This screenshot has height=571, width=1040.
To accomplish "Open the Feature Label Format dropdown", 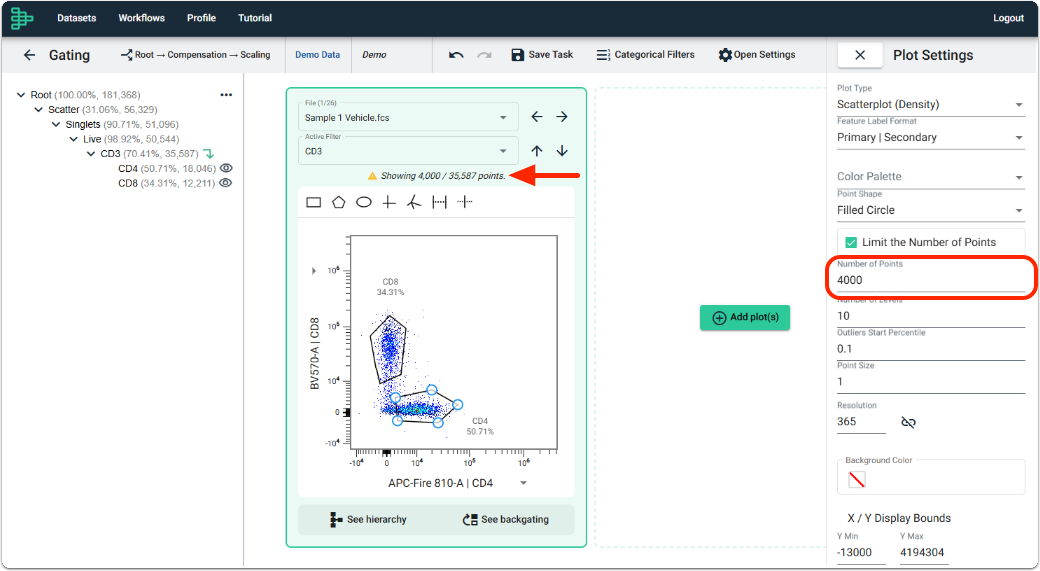I will pyautogui.click(x=931, y=137).
